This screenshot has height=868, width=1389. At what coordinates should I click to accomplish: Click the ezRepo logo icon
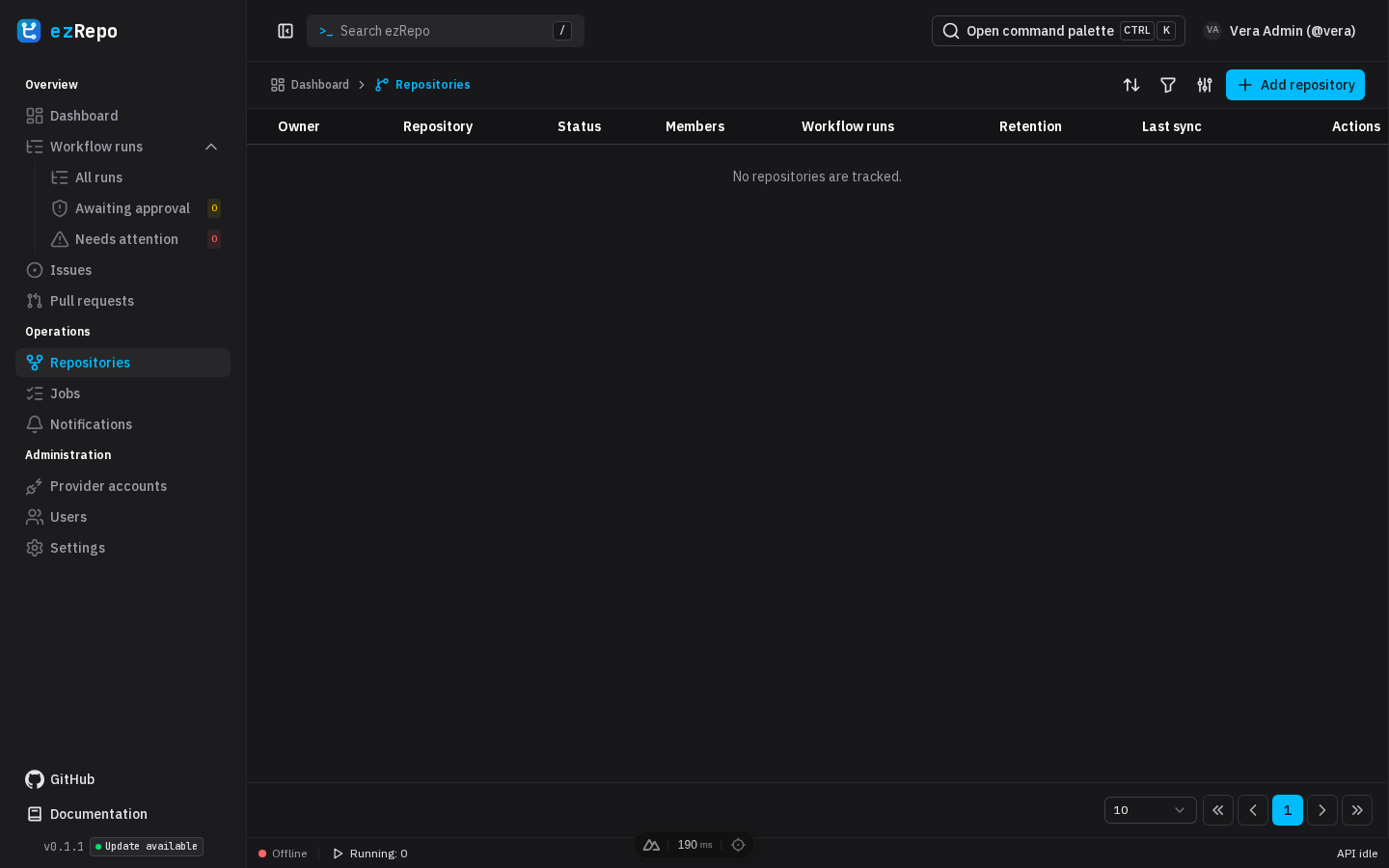(x=29, y=31)
